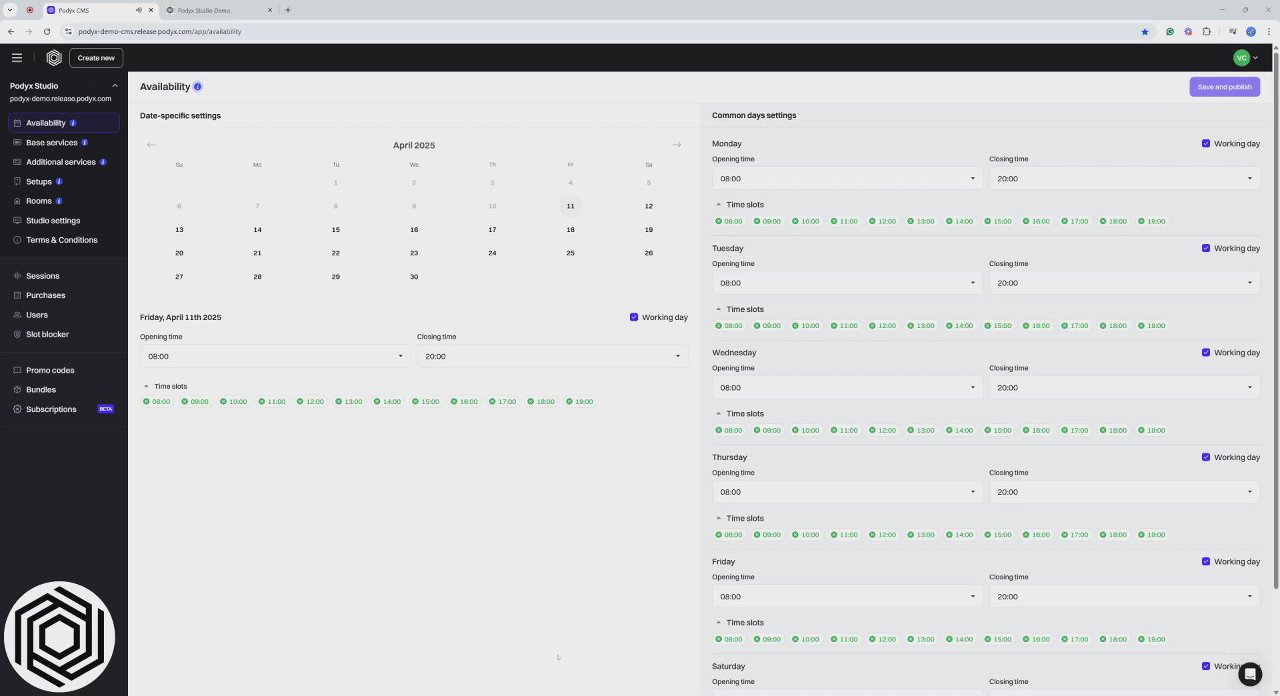Click the Podyx hexagon logo in header
Image resolution: width=1280 pixels, height=696 pixels.
pos(54,58)
